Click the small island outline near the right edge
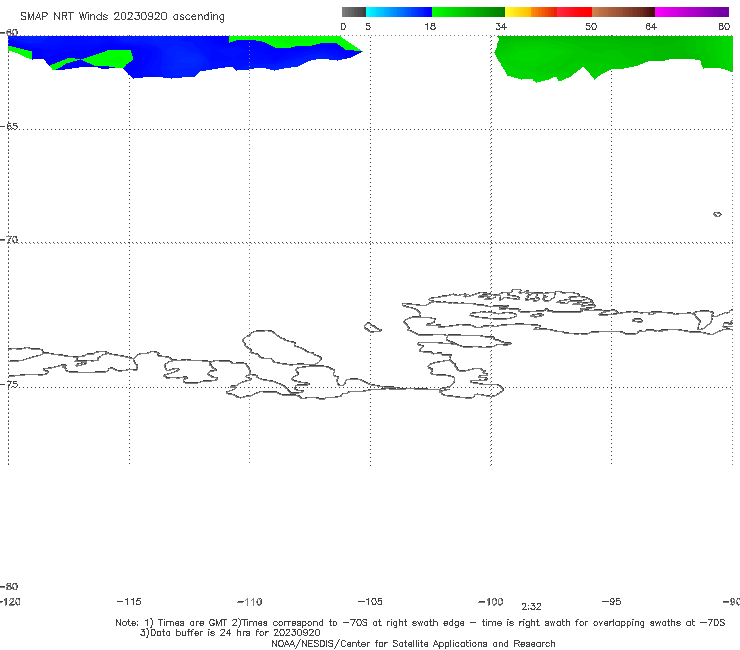740x650 pixels. (717, 214)
